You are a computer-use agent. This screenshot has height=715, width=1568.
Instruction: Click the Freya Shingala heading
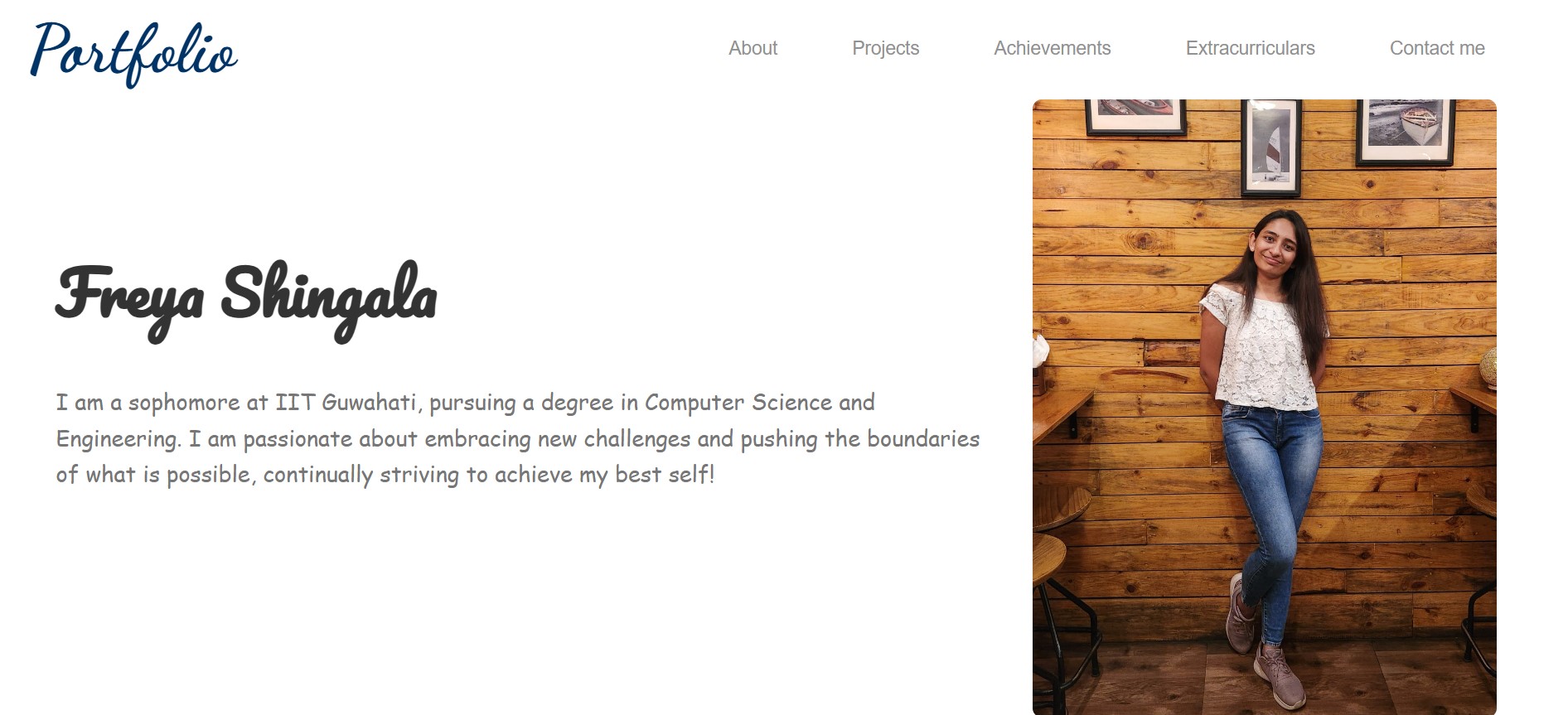(245, 297)
